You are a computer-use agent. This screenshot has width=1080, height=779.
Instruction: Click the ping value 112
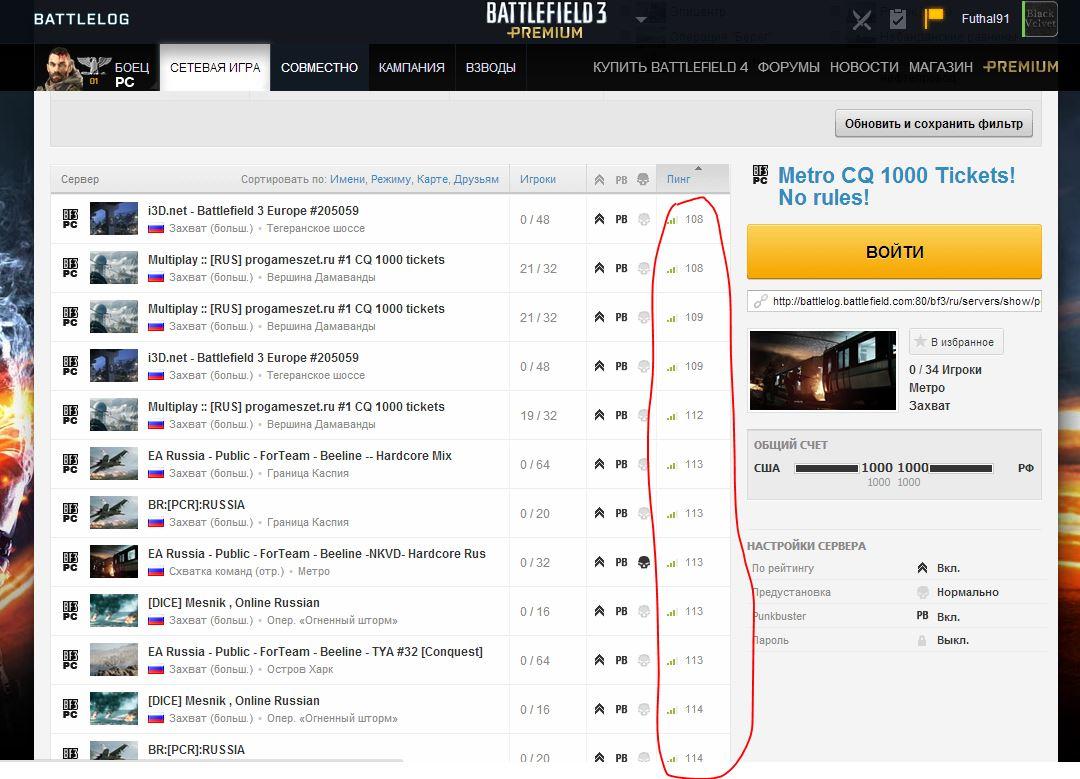pos(694,415)
